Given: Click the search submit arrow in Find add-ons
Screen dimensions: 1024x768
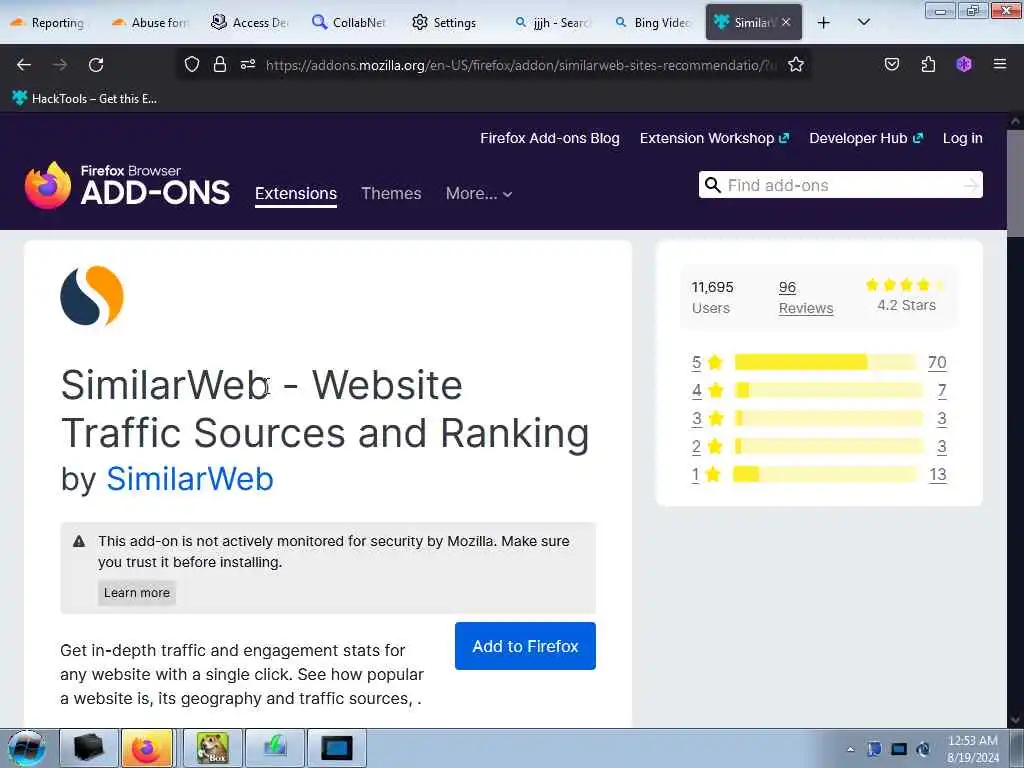Looking at the screenshot, I should click(972, 185).
